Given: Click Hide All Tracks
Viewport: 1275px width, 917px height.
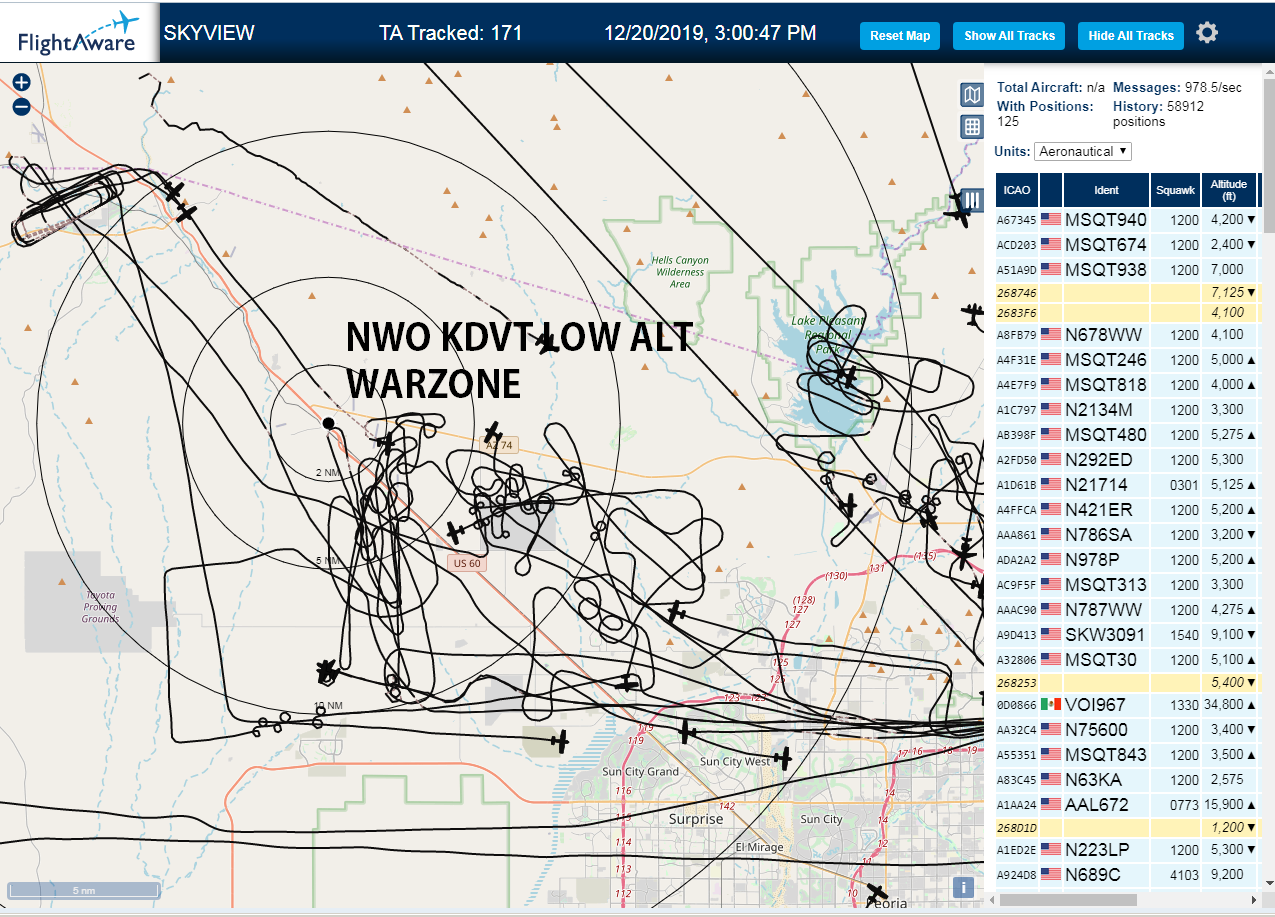Looking at the screenshot, I should (1131, 35).
